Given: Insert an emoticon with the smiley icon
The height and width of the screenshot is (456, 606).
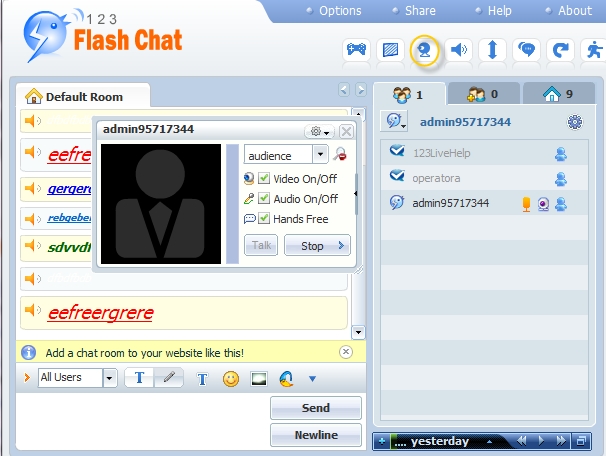Looking at the screenshot, I should [x=230, y=379].
